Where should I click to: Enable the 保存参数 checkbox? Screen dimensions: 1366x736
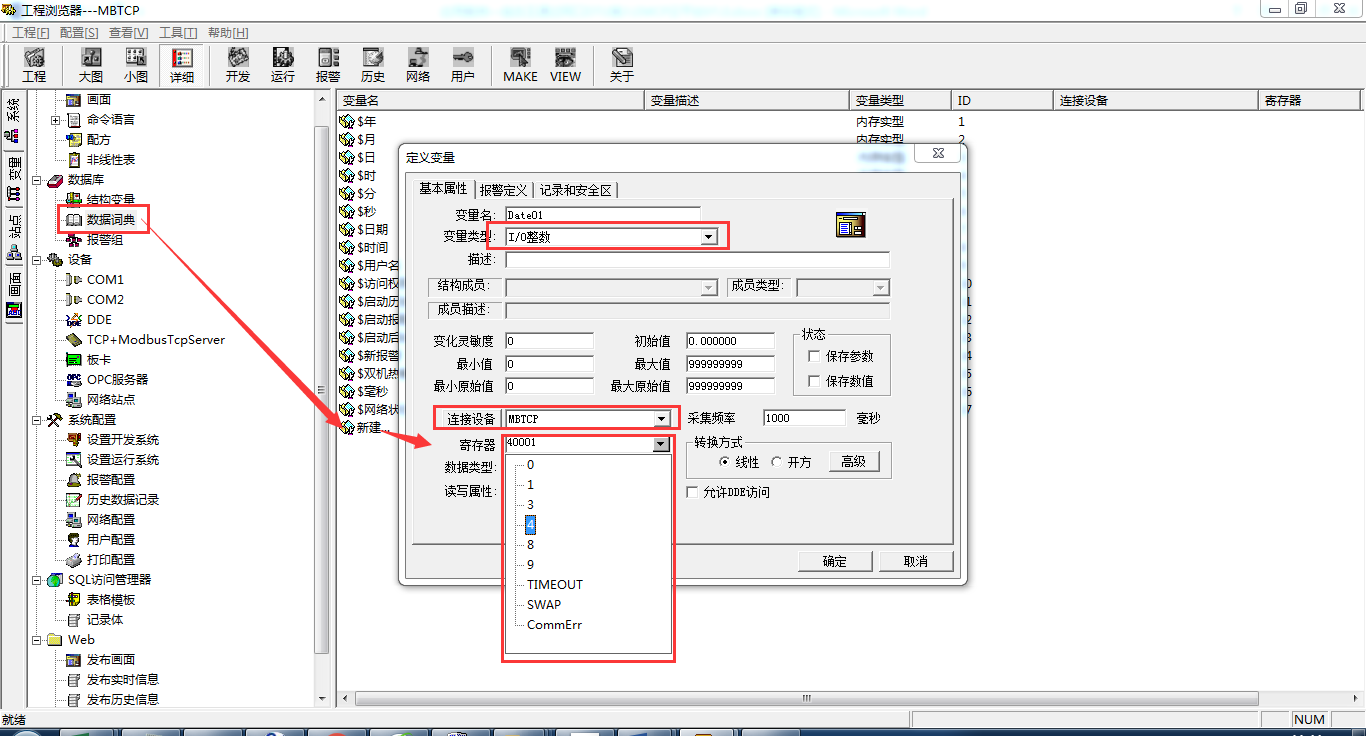(x=815, y=356)
